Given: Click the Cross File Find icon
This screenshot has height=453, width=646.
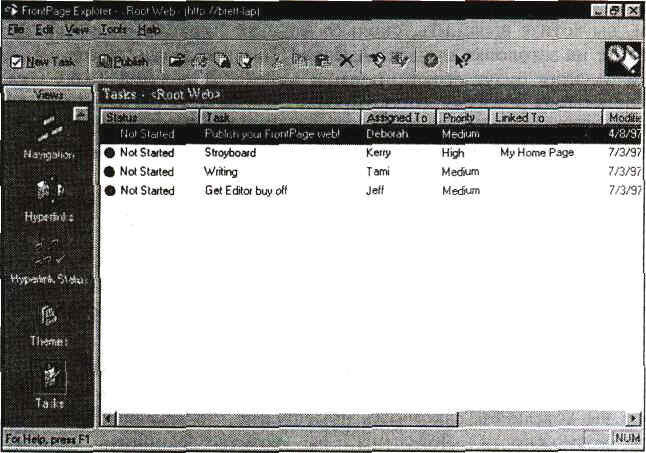Looking at the screenshot, I should [222, 61].
